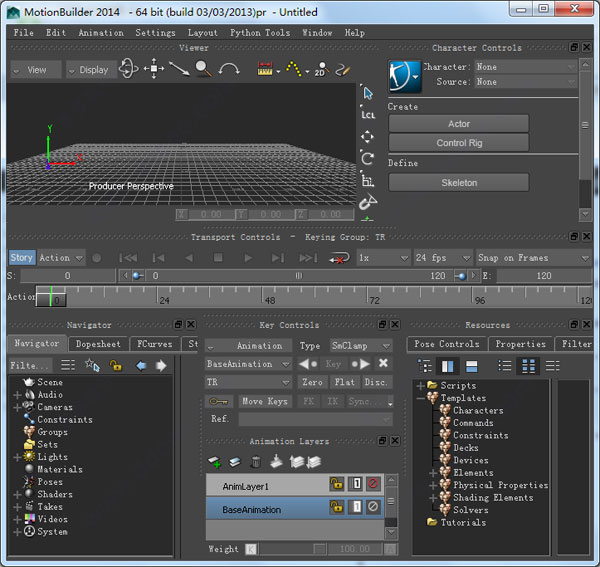Click the Animation Layers list scrollbar down arrow
Screen dimensions: 600x567
[x=391, y=533]
